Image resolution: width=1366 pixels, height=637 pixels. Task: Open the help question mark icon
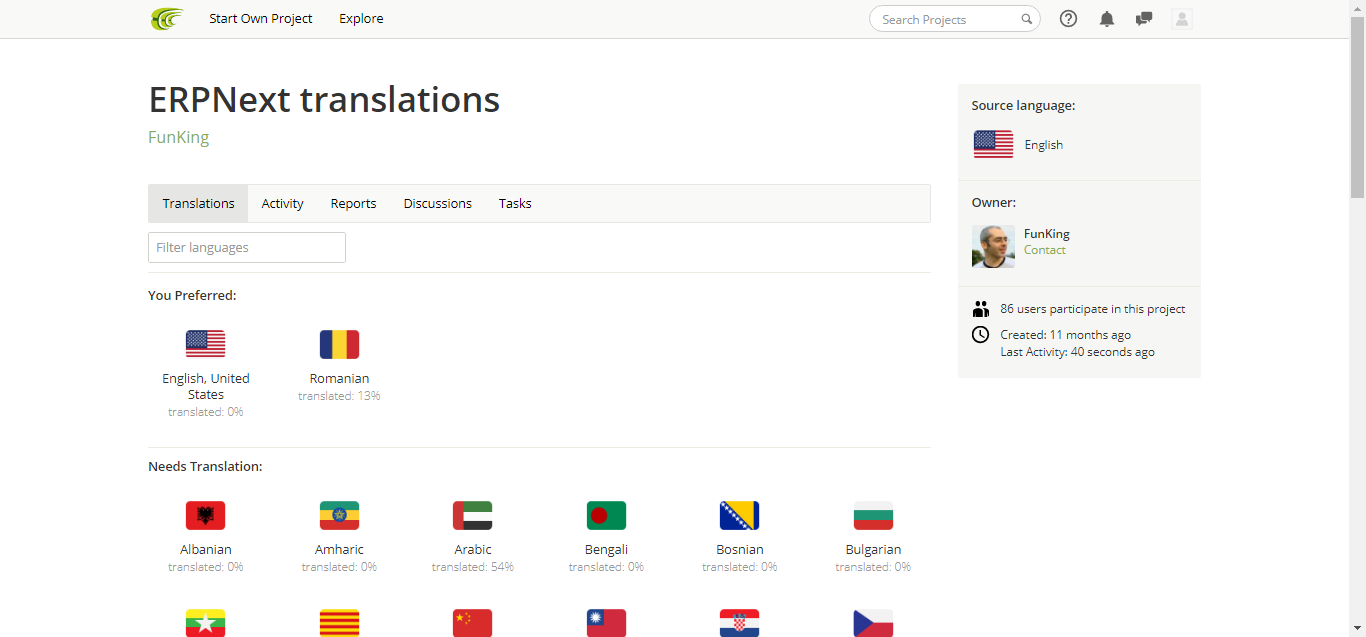click(1068, 19)
